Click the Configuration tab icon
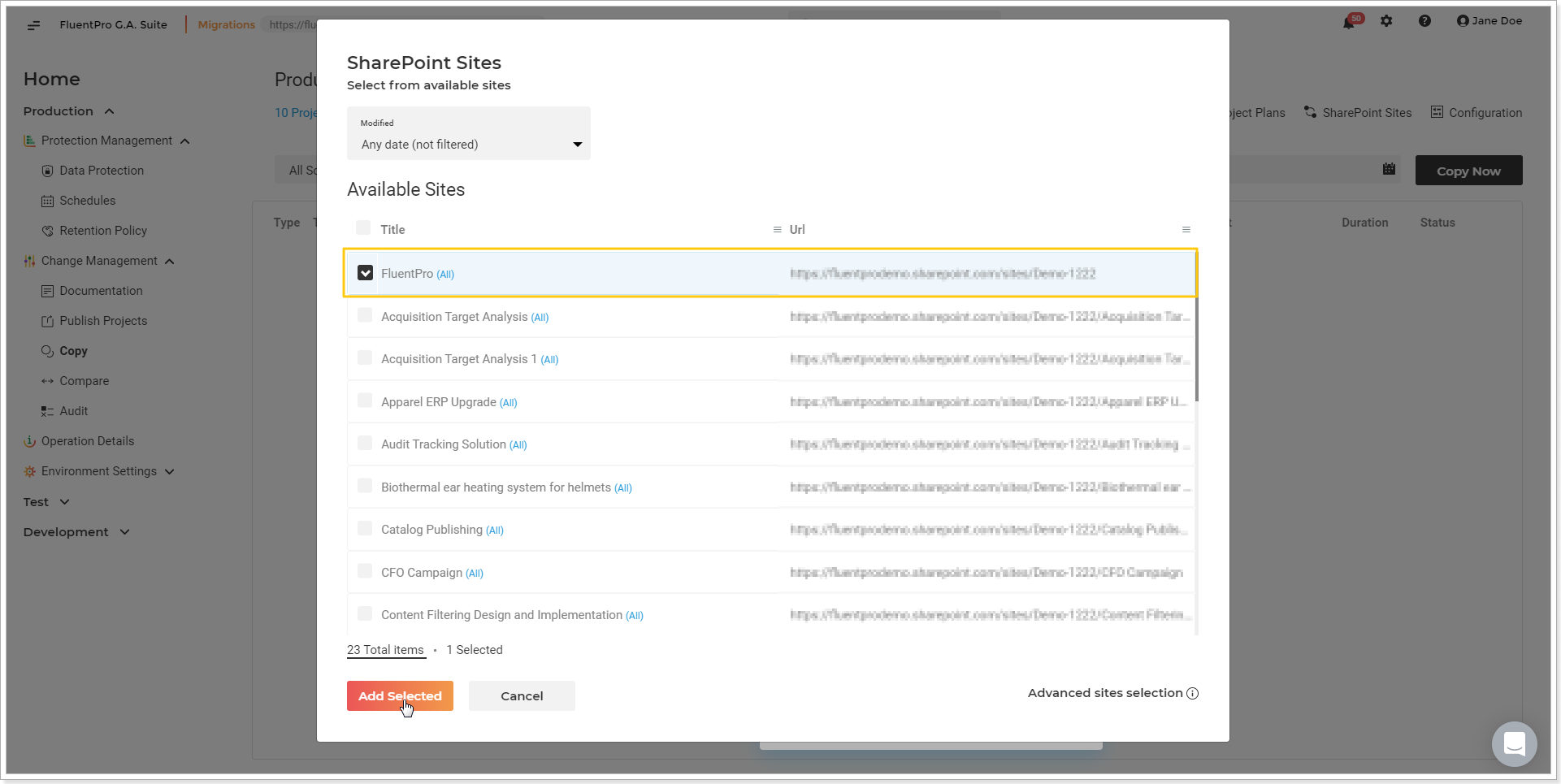Viewport: 1561px width, 784px height. click(1437, 112)
